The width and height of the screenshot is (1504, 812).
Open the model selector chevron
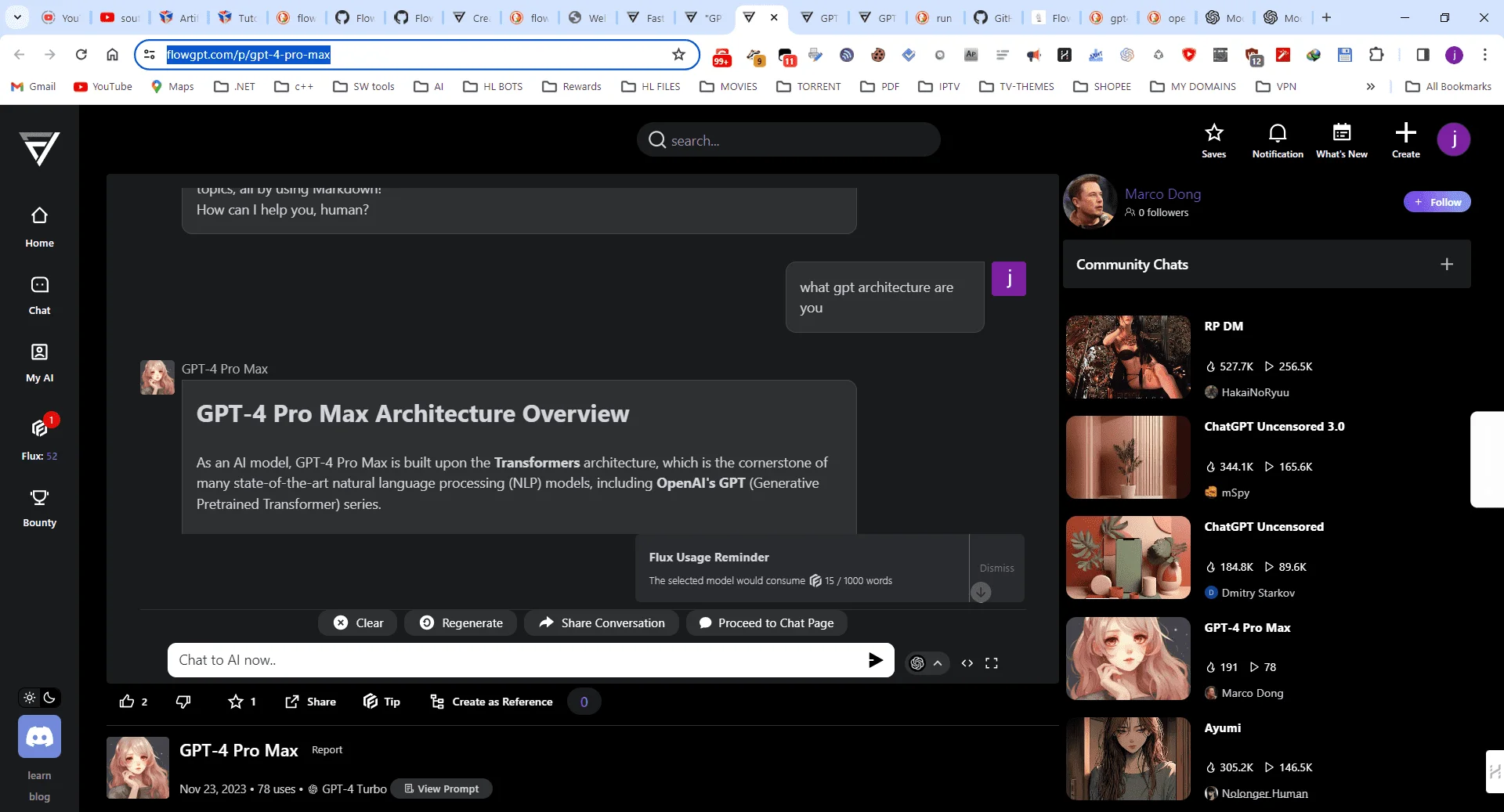pos(938,663)
